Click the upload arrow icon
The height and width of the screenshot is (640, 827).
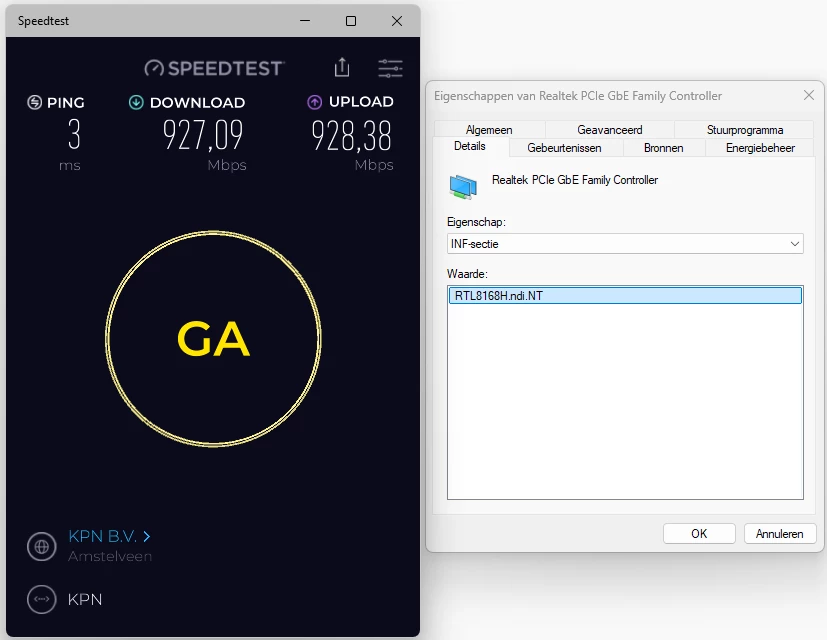click(x=314, y=102)
